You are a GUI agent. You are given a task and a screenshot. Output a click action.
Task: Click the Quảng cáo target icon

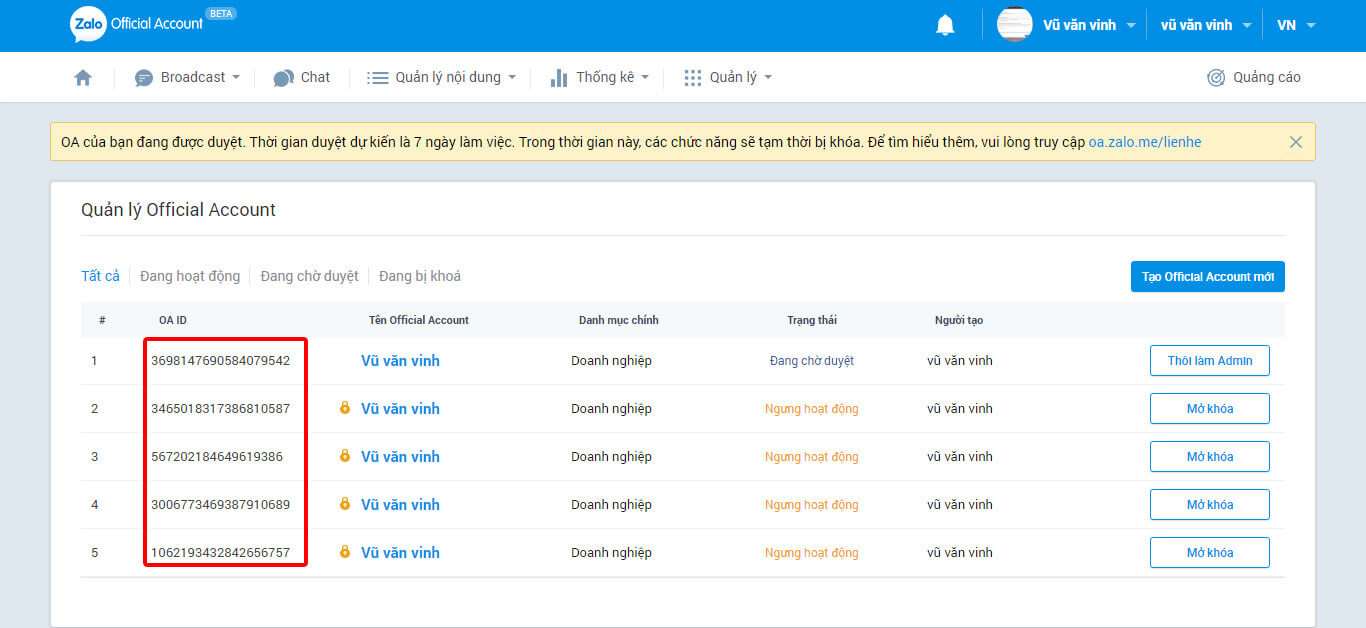click(x=1215, y=77)
